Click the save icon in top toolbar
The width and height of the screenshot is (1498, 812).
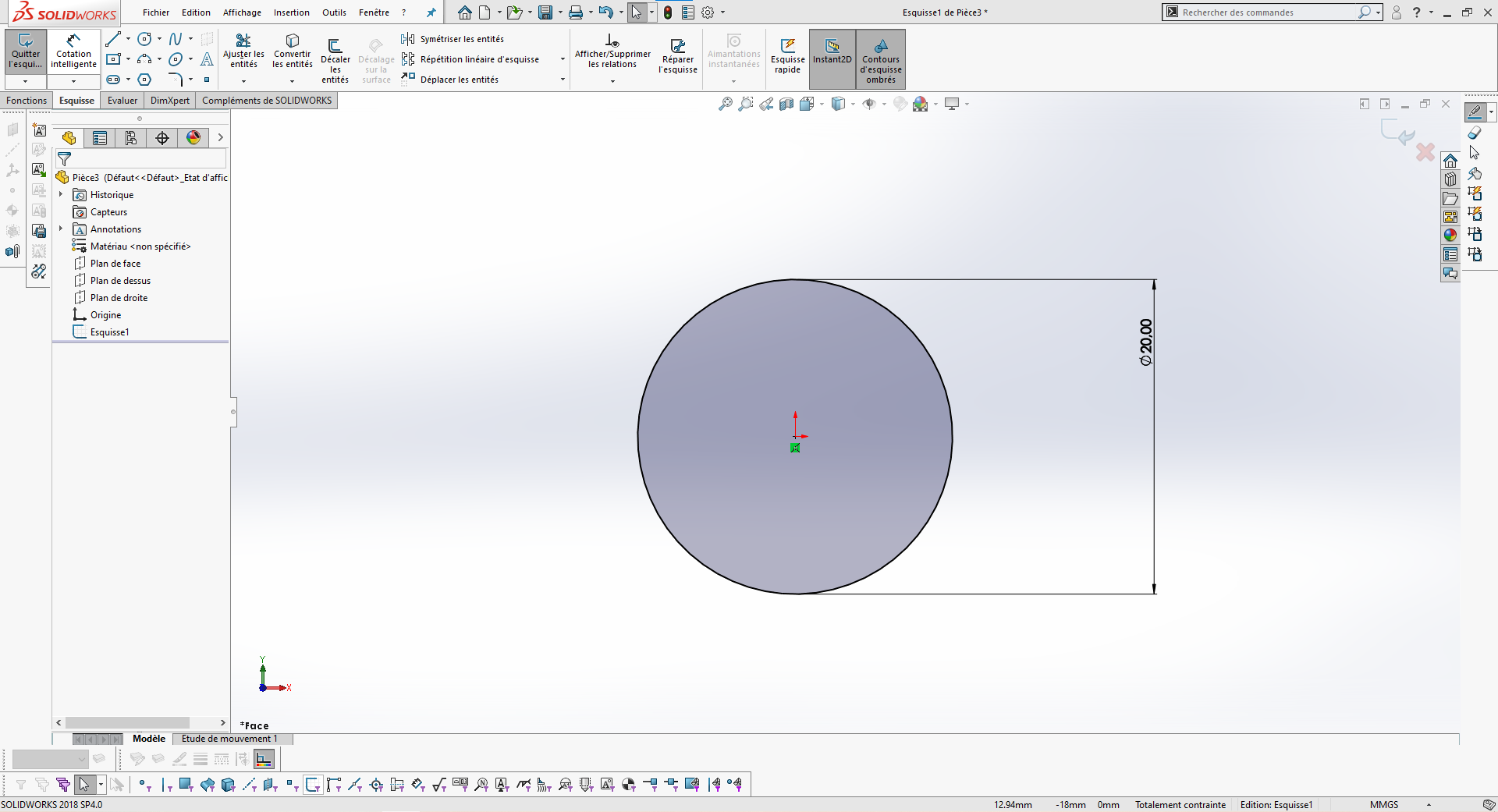click(x=545, y=12)
